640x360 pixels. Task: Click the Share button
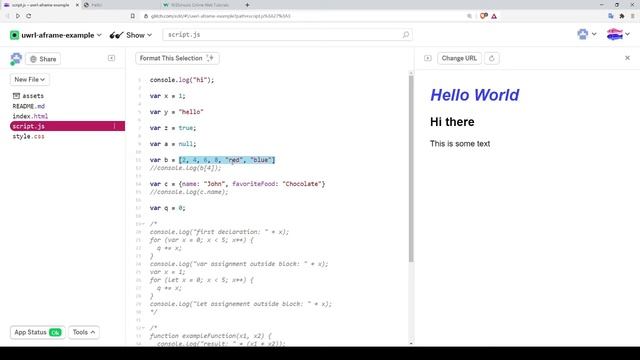tap(43, 59)
